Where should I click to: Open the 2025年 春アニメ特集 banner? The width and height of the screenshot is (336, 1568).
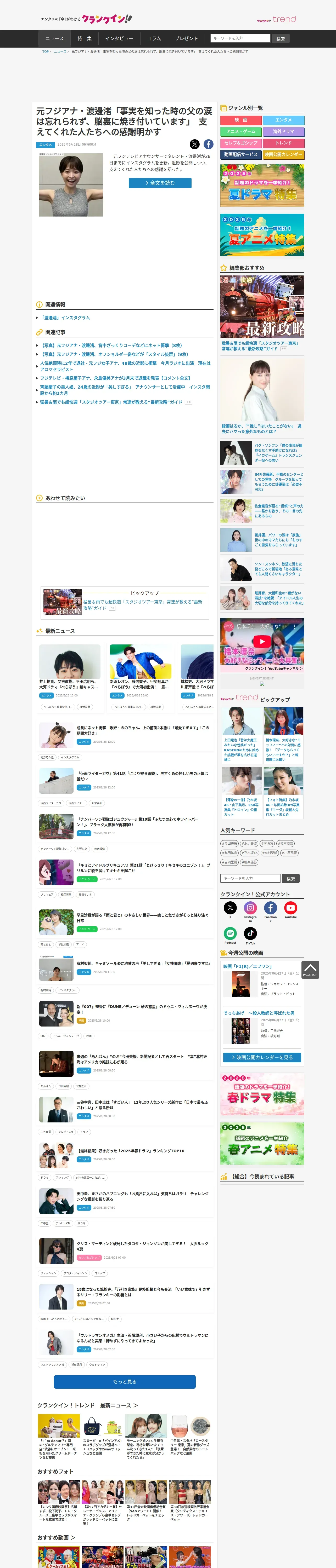tap(262, 1144)
